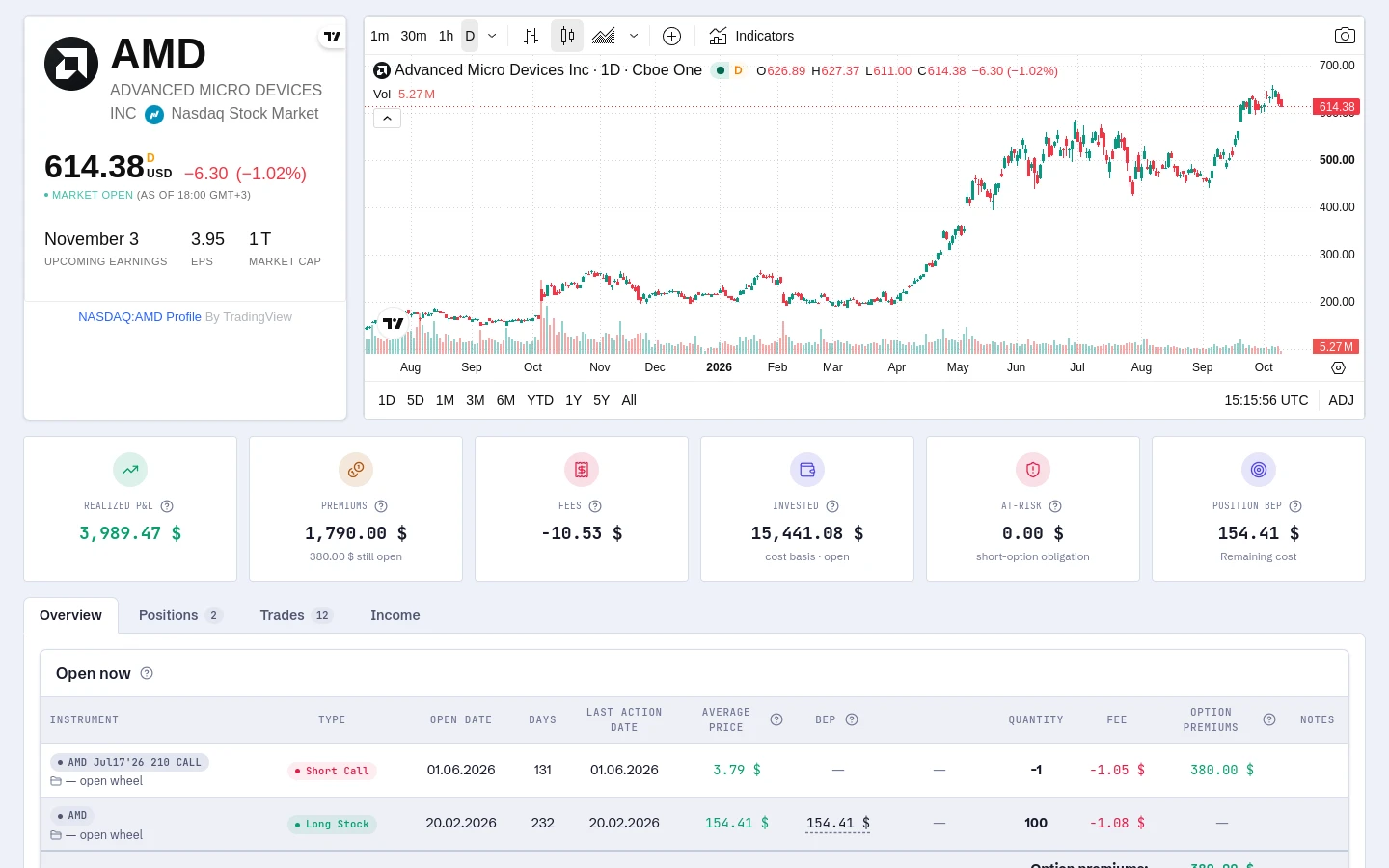This screenshot has width=1389, height=868.
Task: Show help for Option Premiums column
Action: tap(1269, 719)
